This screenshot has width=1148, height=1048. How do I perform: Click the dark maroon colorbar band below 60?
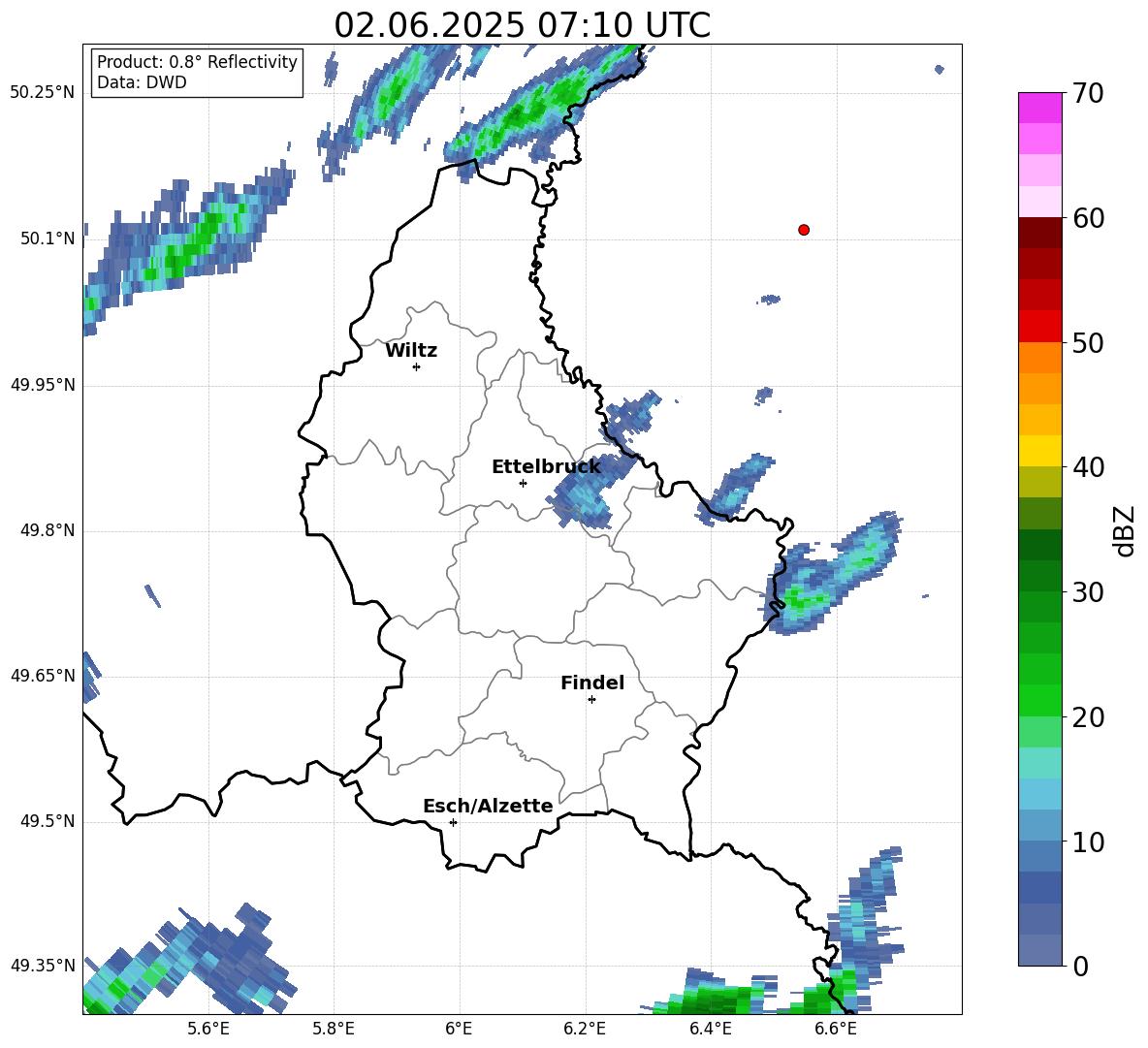(x=1039, y=233)
